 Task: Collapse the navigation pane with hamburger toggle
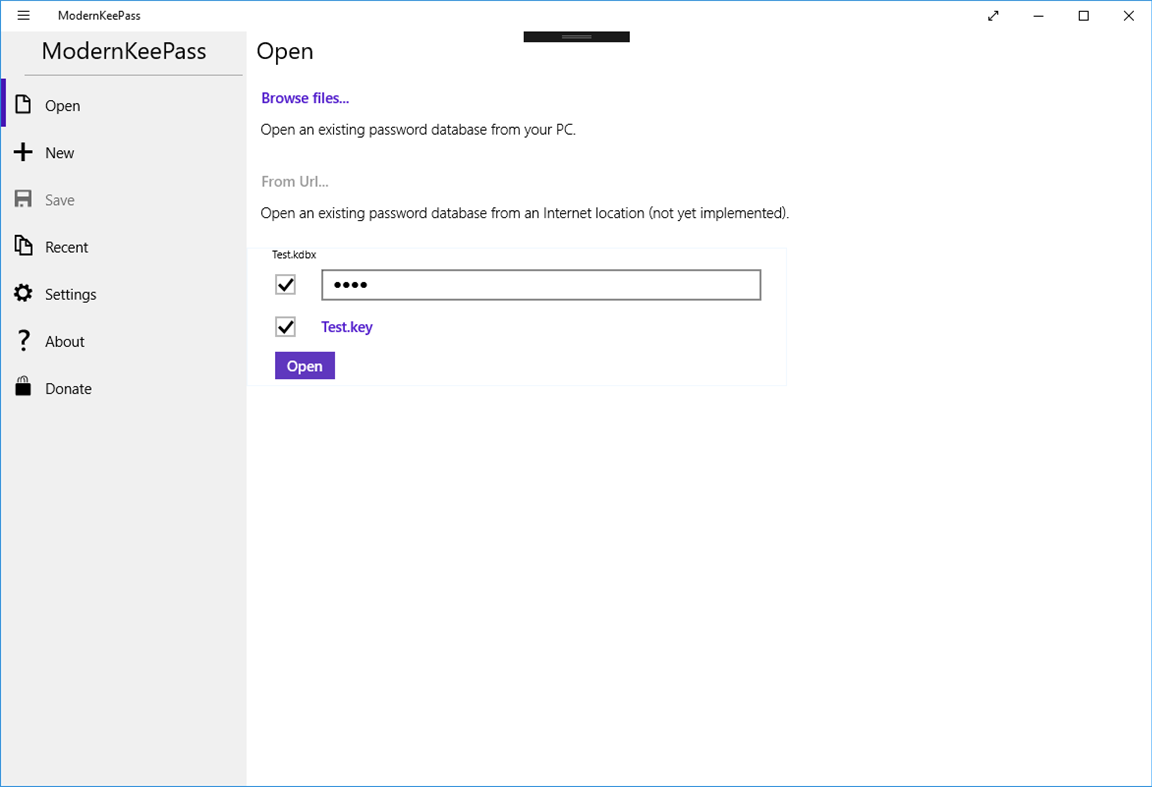click(23, 15)
